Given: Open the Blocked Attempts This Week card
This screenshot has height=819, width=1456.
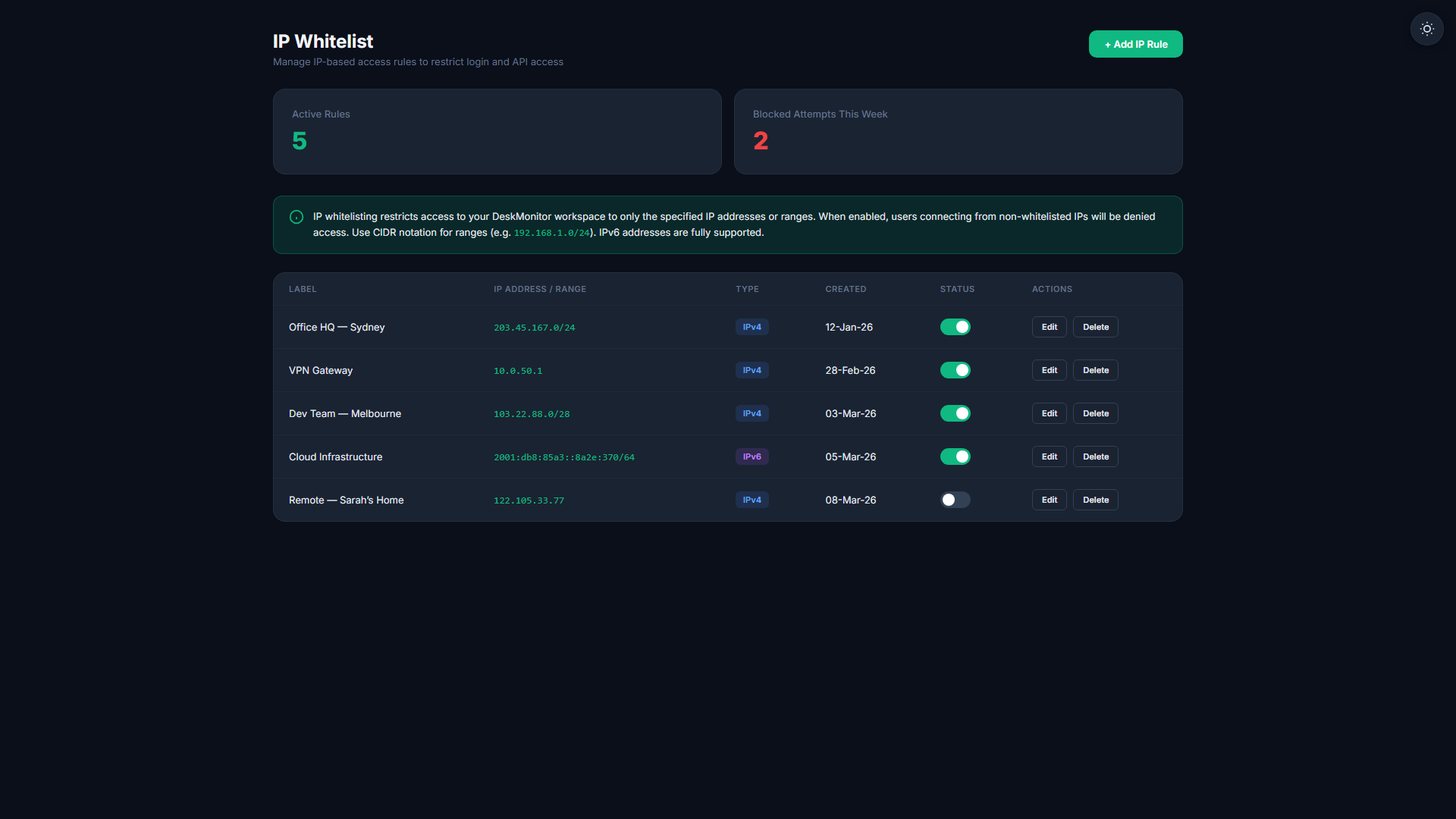Looking at the screenshot, I should (958, 131).
